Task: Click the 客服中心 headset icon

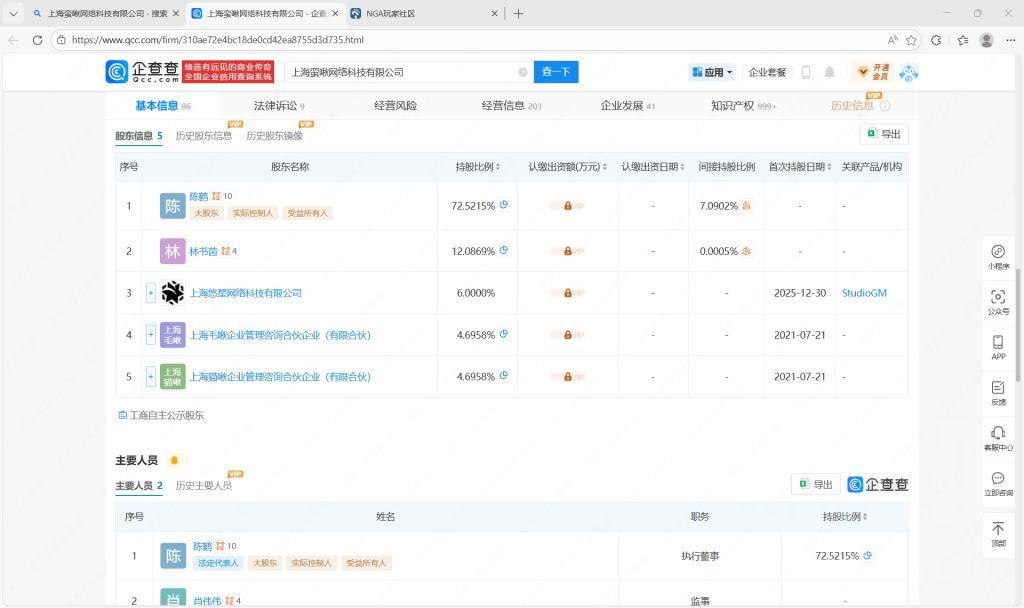Action: tap(997, 437)
